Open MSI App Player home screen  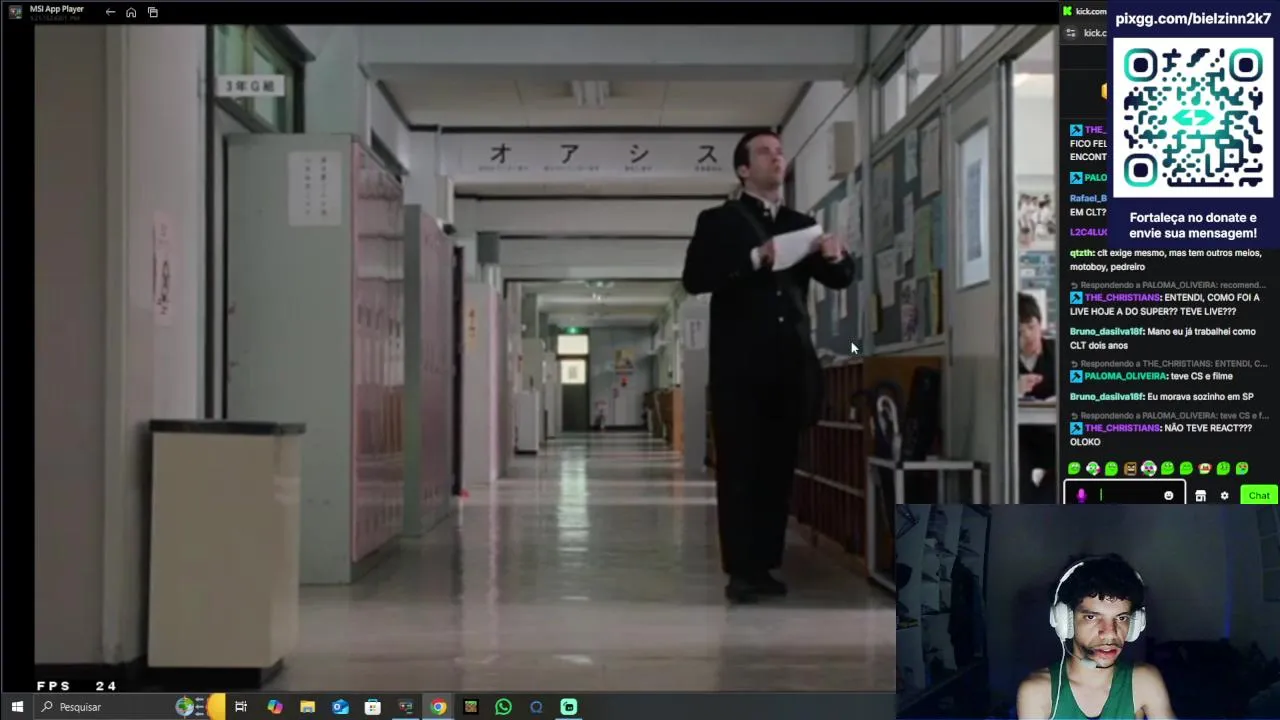131,12
